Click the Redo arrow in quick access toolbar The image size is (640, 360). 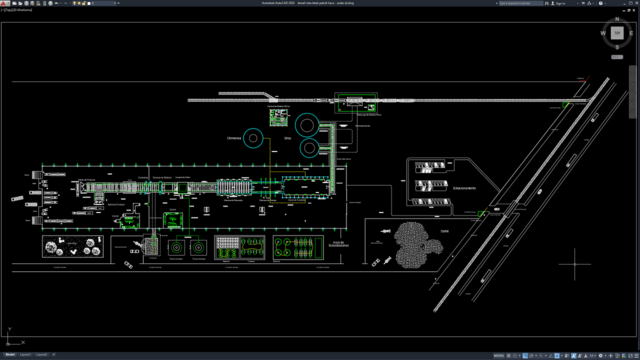coord(66,3)
